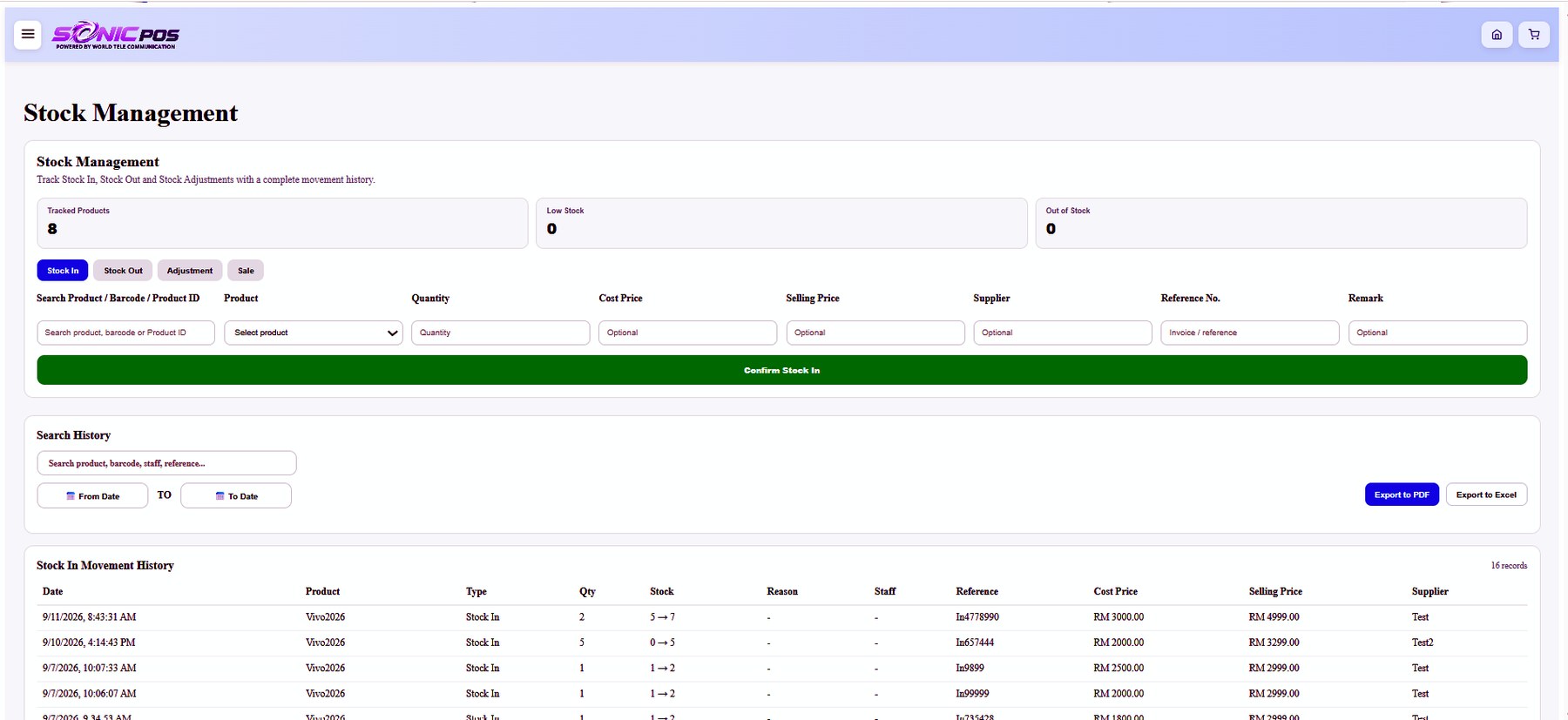1568x720 pixels.
Task: Click the Supplier column header
Action: (x=1429, y=591)
